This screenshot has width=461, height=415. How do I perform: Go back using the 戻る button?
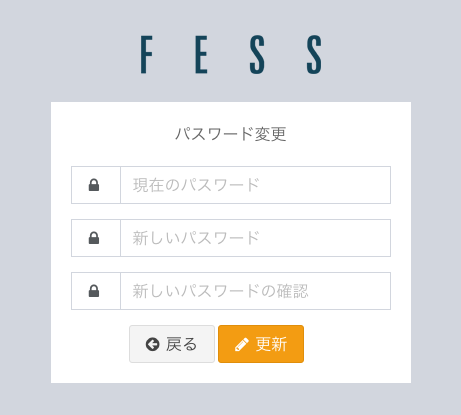coord(172,344)
